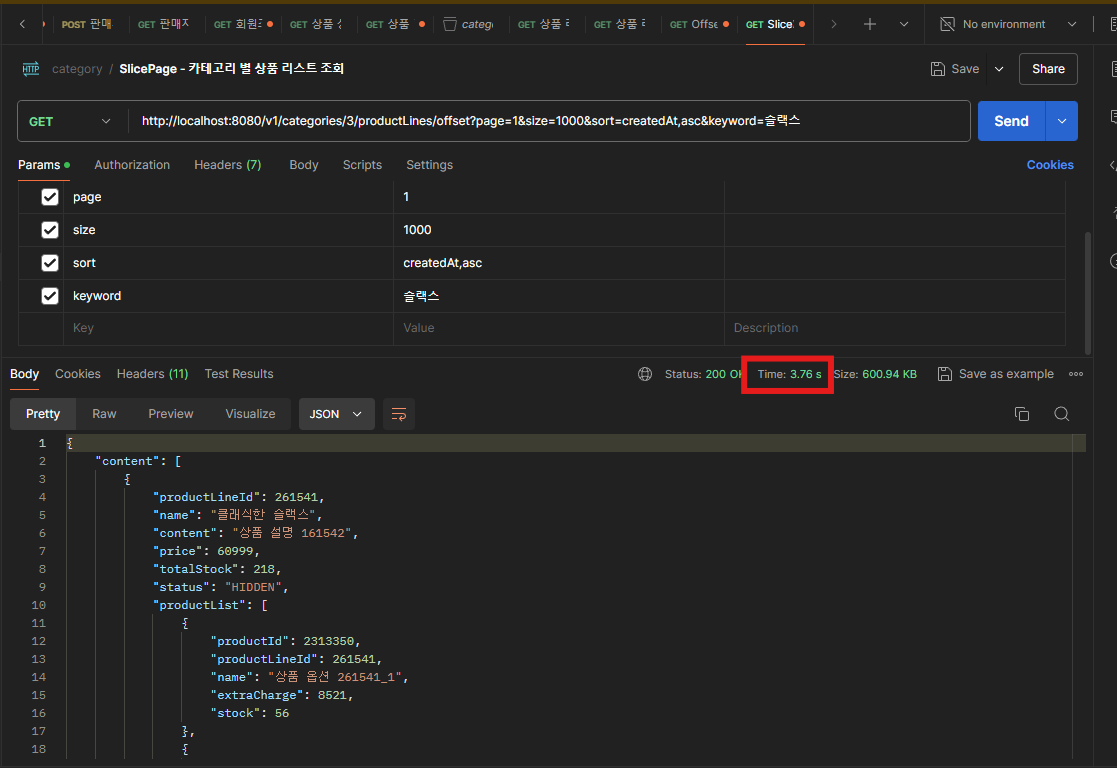The image size is (1117, 768).
Task: Click the globe network icon beside Status
Action: [645, 374]
